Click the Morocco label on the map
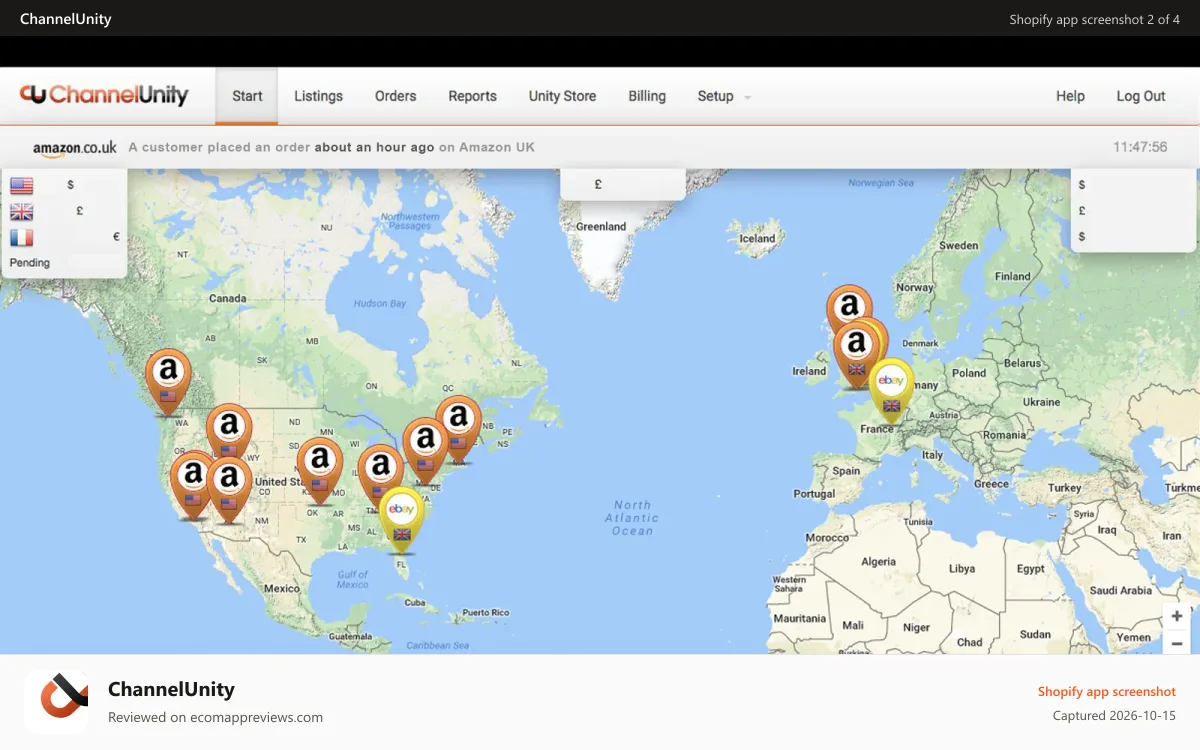The height and width of the screenshot is (750, 1200). coord(827,538)
